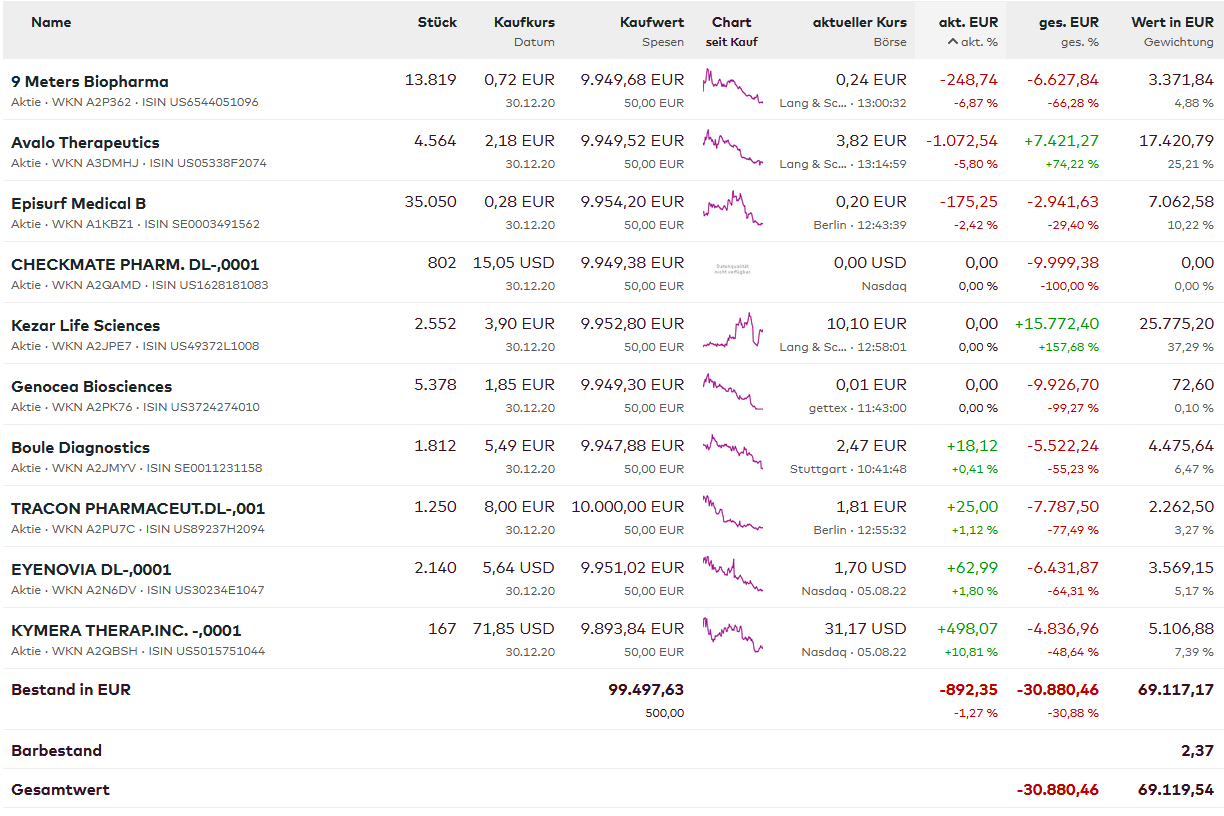Image resolution: width=1224 pixels, height=816 pixels.
Task: Sort the table by Name column
Action: 51,22
